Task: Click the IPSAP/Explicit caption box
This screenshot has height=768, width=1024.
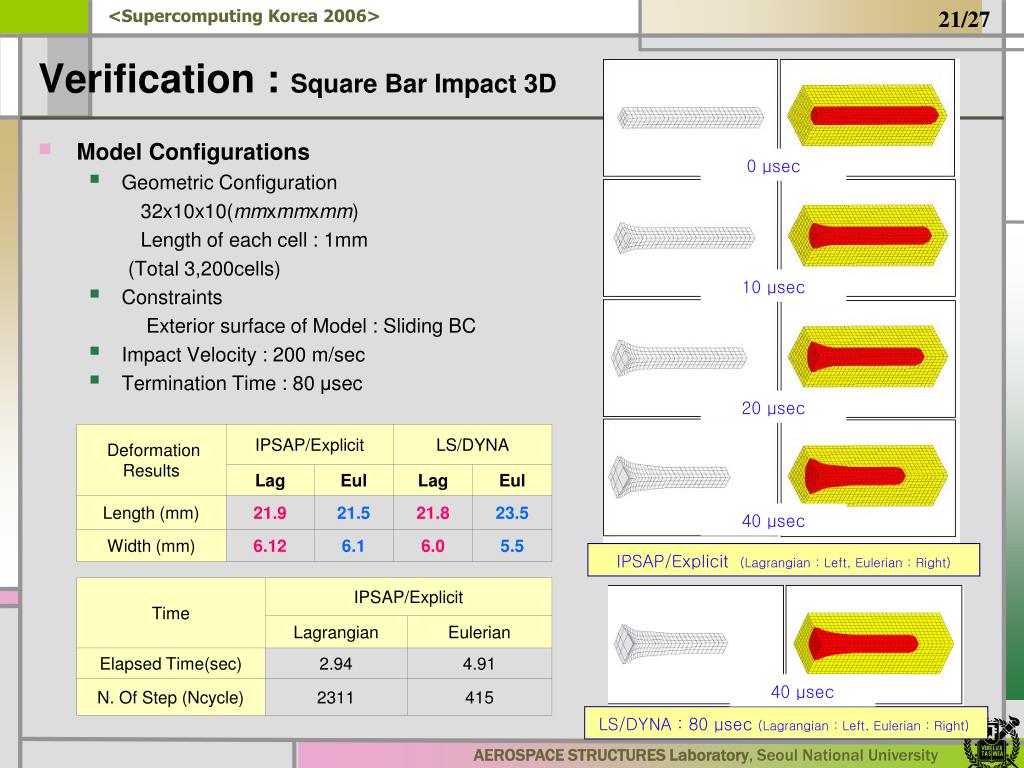Action: pyautogui.click(x=783, y=560)
